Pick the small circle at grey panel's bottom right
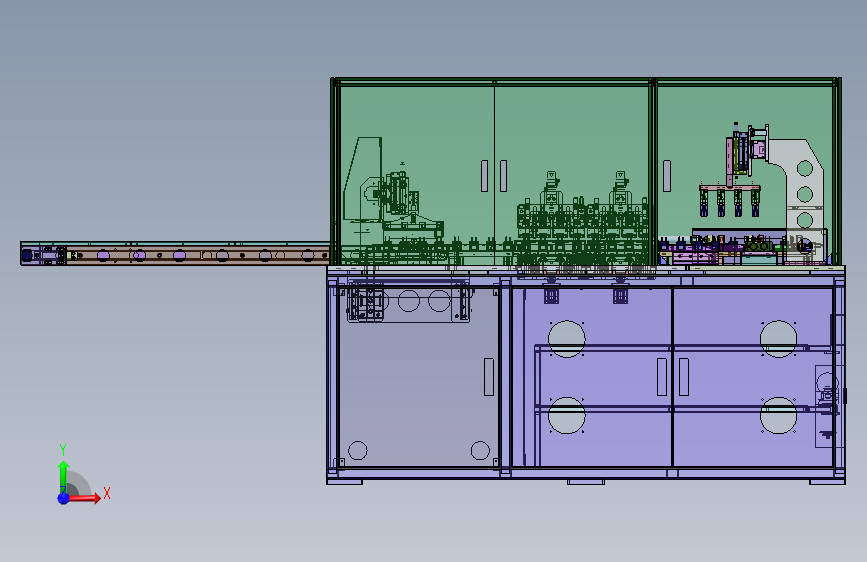Viewport: 867px width, 562px height. pyautogui.click(x=480, y=450)
